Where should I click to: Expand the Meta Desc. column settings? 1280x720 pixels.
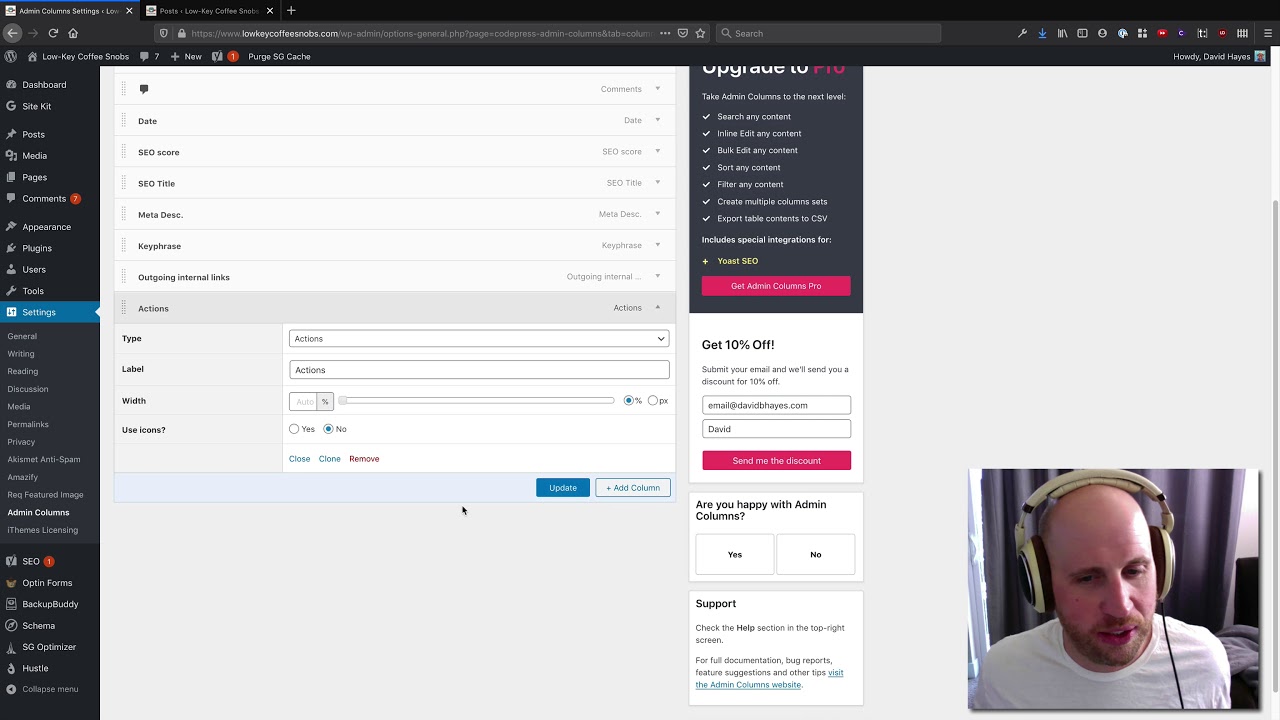(658, 213)
